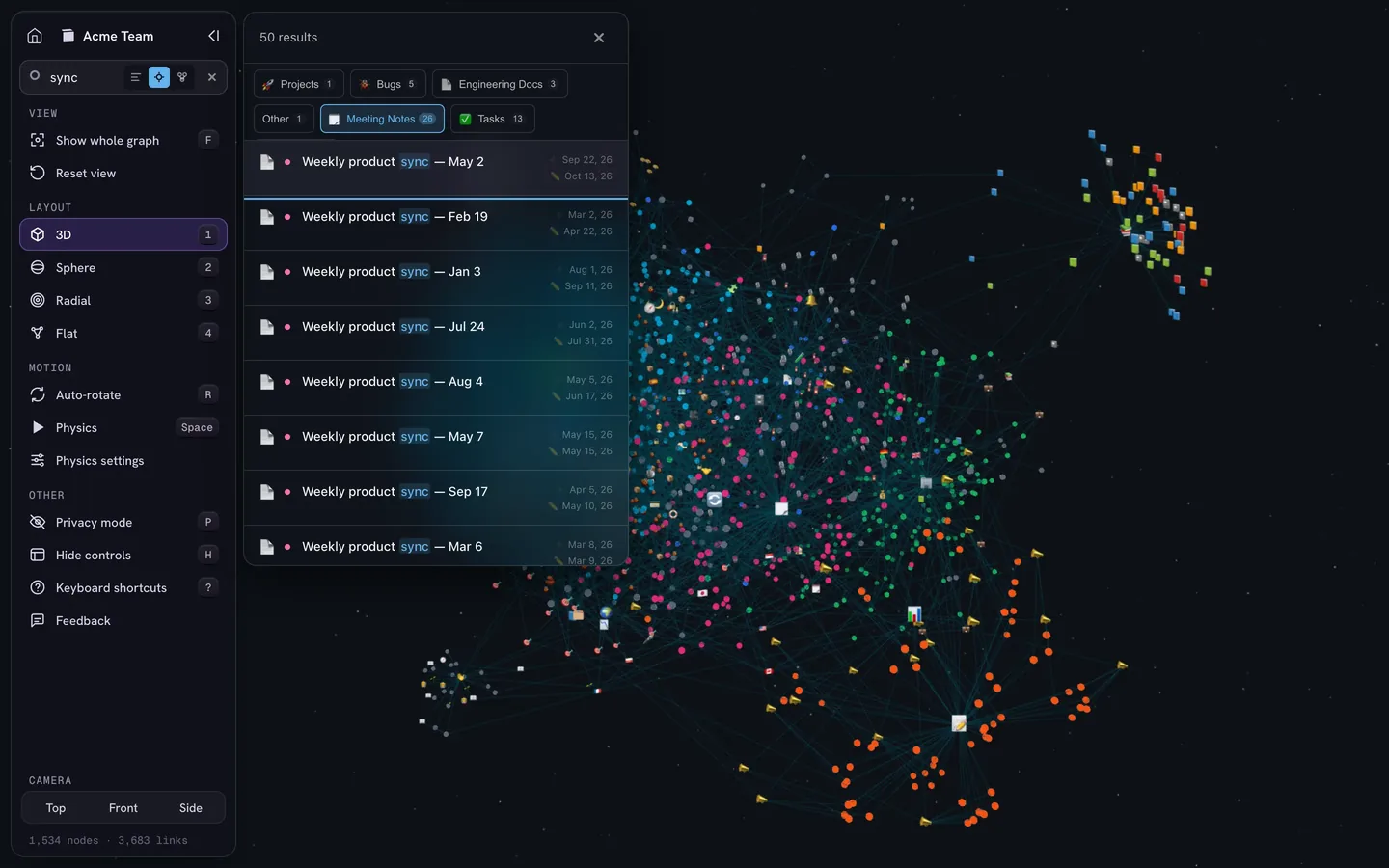Filter results by Engineering Docs
Image resolution: width=1389 pixels, height=868 pixels.
coord(500,84)
